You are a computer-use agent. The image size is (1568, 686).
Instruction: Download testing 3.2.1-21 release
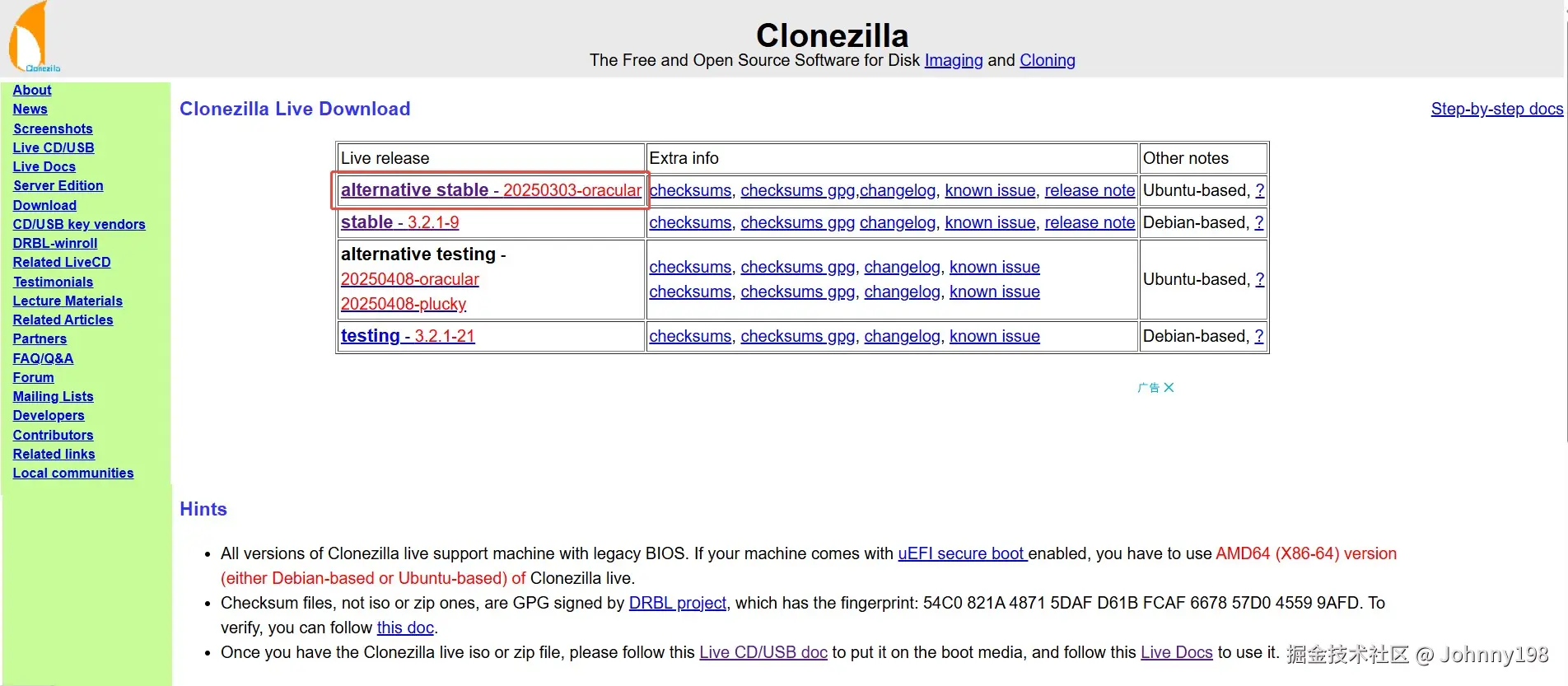point(408,336)
